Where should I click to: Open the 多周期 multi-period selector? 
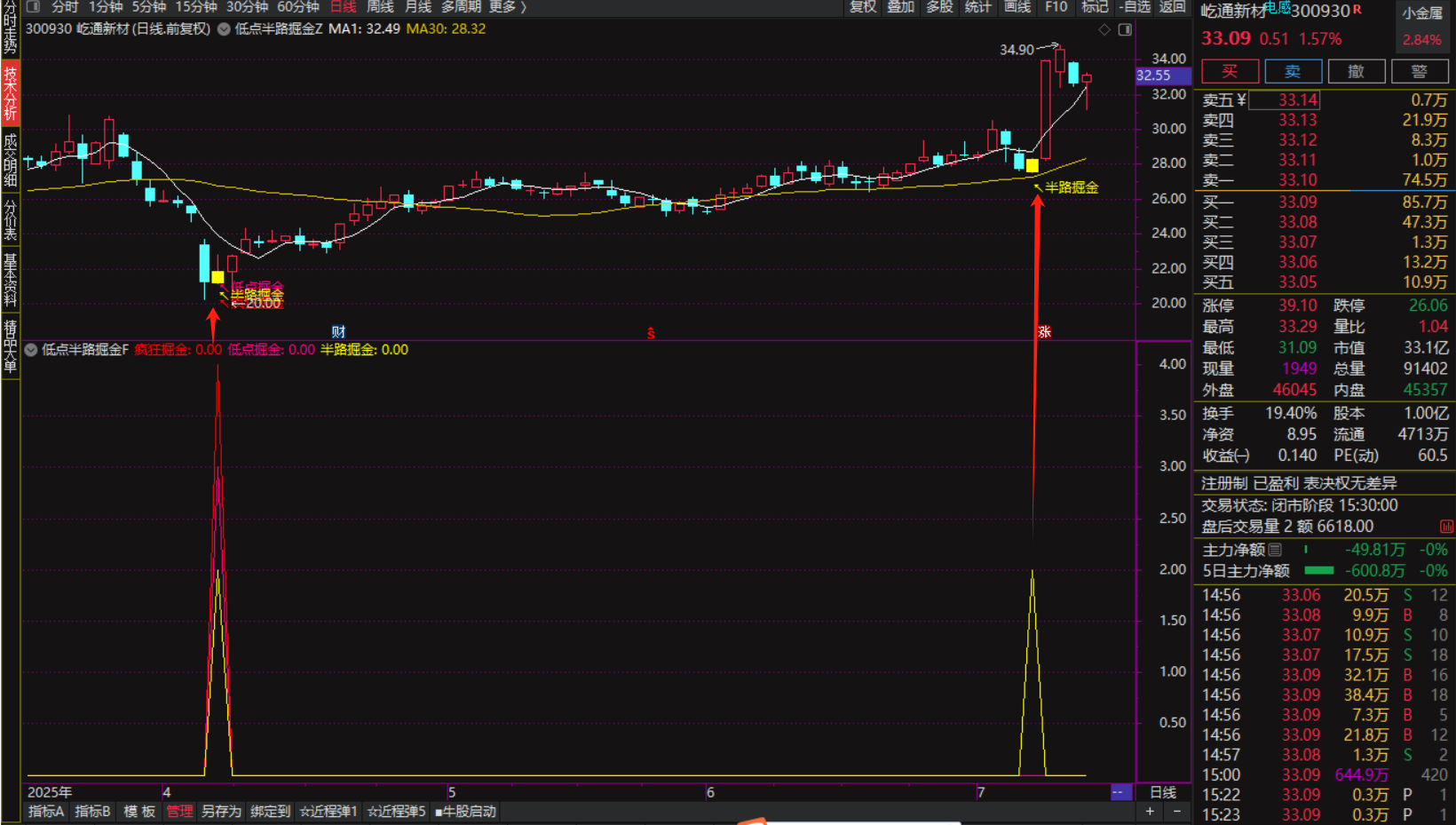tap(460, 7)
